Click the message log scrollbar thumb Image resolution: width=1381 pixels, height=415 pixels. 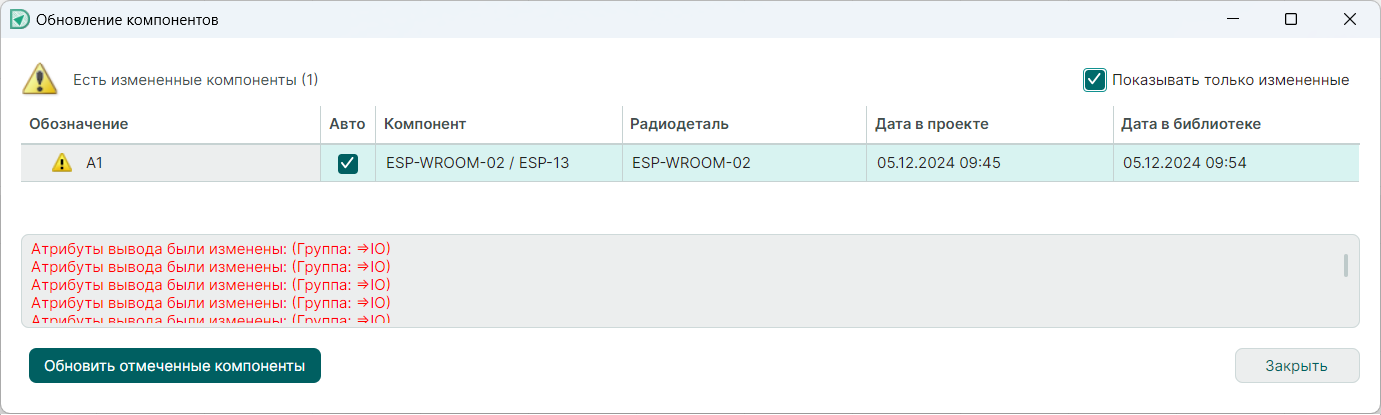(1346, 265)
